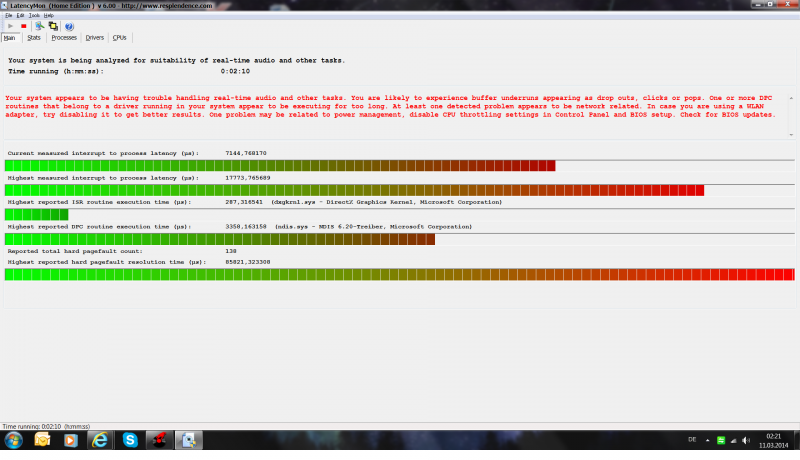
Task: Click the dxgkrnl.sys DirectX Graphics Kernel text
Action: 386,202
